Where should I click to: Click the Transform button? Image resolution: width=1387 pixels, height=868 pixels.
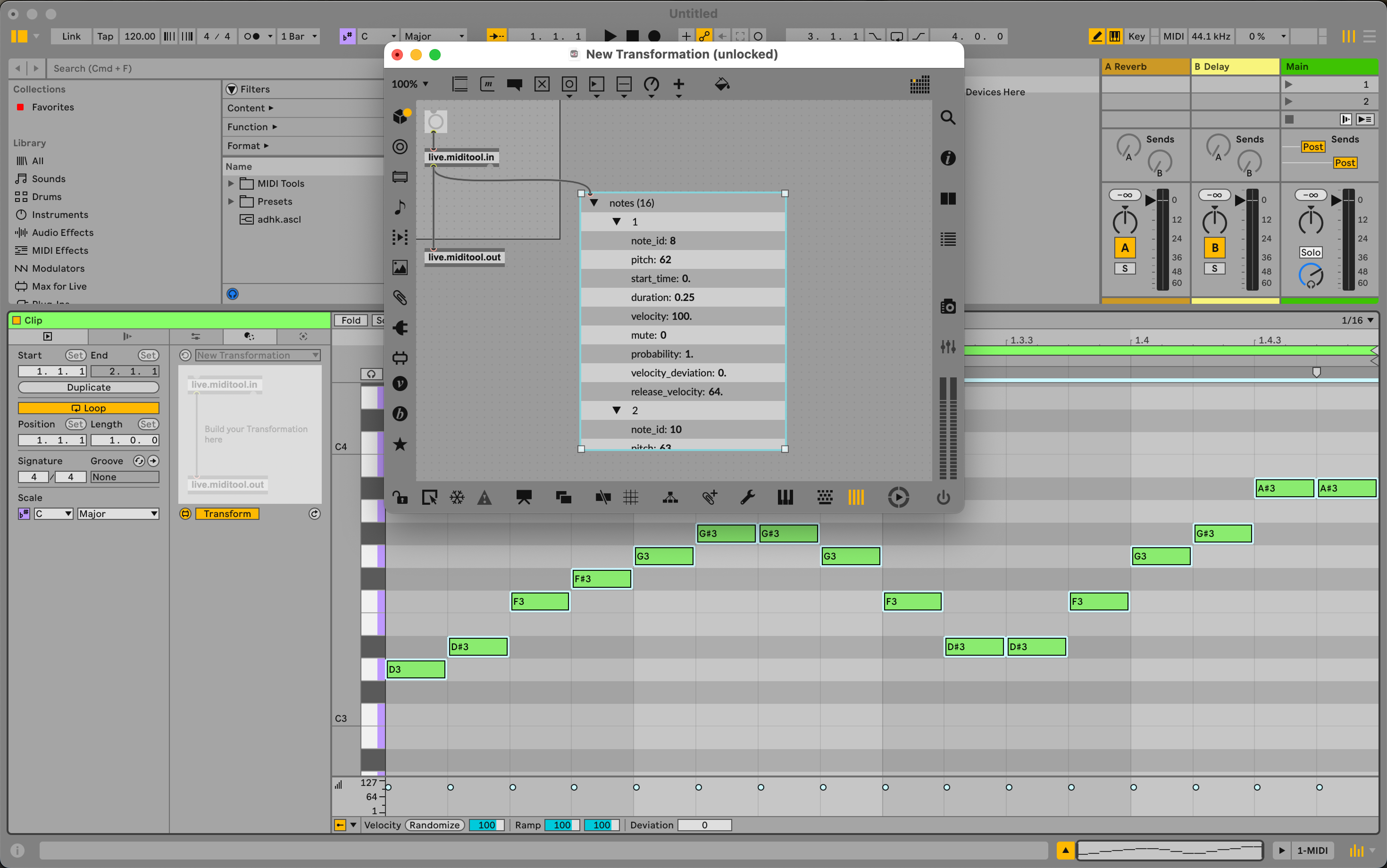click(x=227, y=514)
